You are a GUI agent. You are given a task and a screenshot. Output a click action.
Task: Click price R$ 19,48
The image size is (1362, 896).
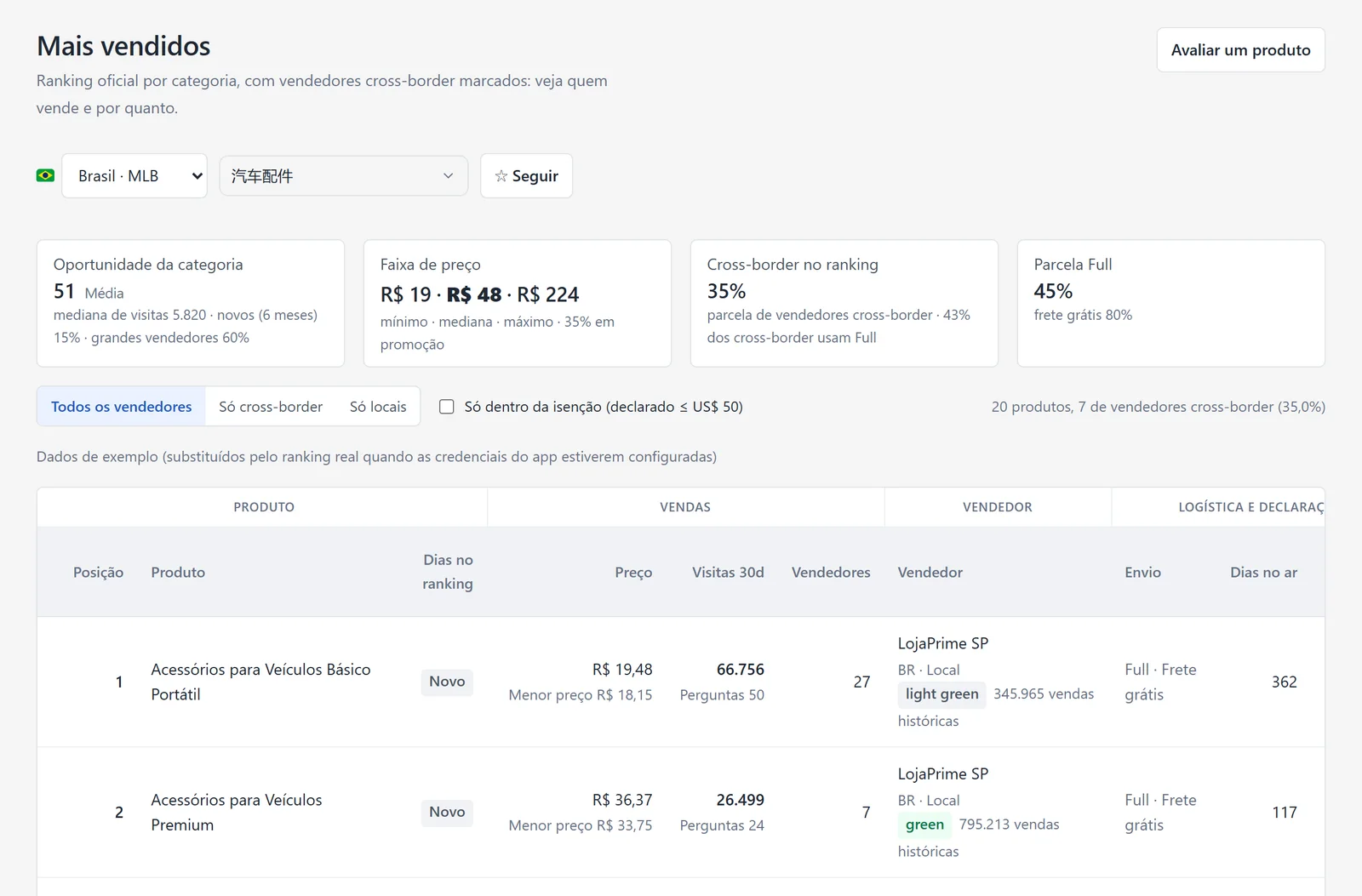coord(622,670)
